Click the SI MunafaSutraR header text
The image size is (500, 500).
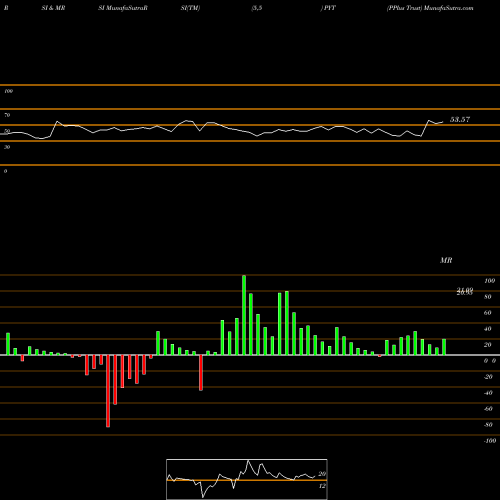coord(123,8)
